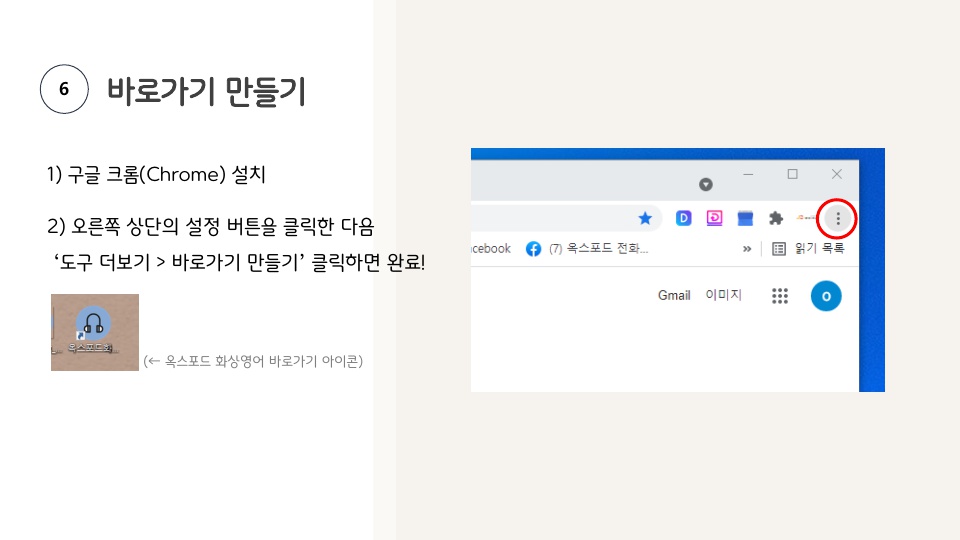Open the 이미지 link on Google
The width and height of the screenshot is (960, 540).
(723, 295)
